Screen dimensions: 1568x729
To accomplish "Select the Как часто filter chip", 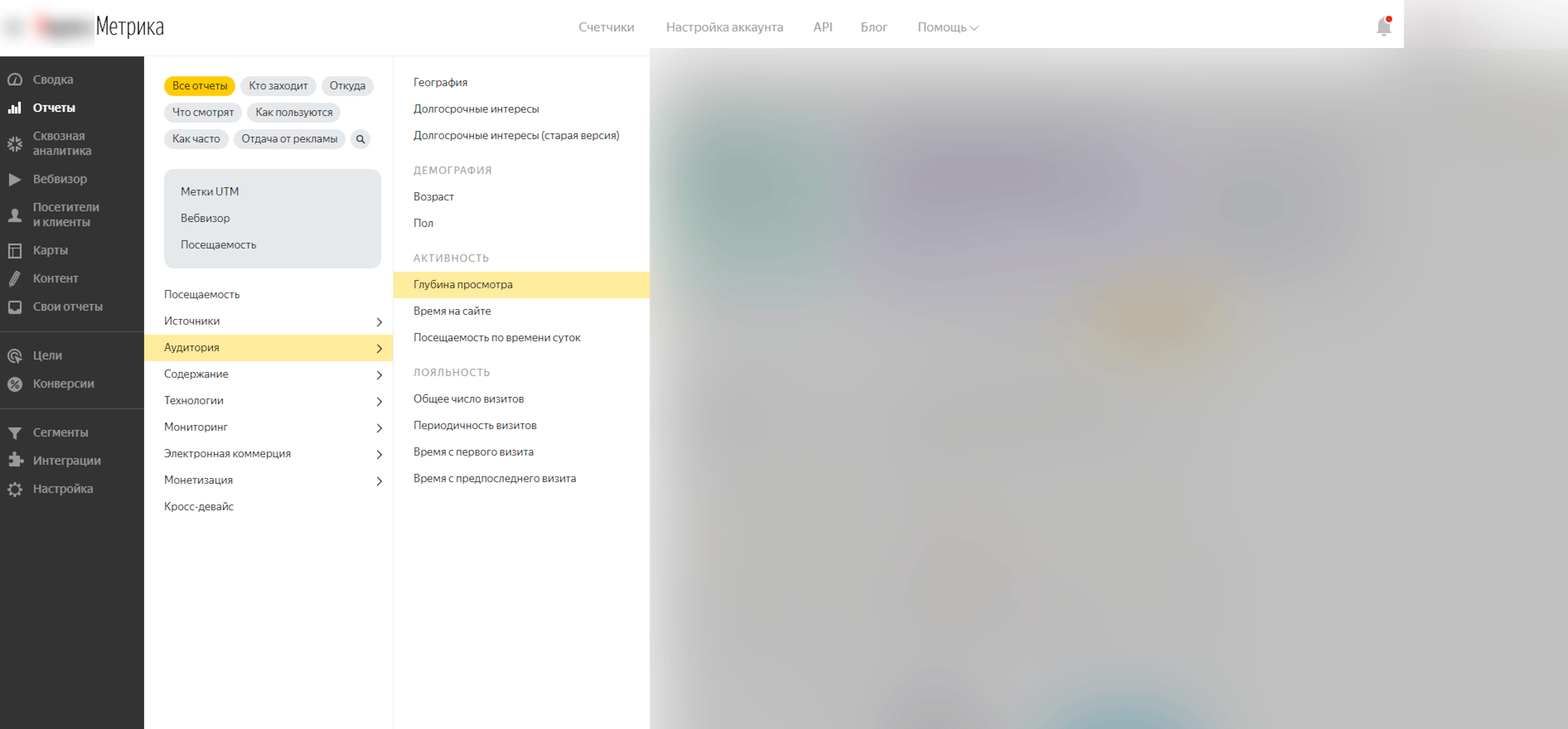I will (x=196, y=139).
